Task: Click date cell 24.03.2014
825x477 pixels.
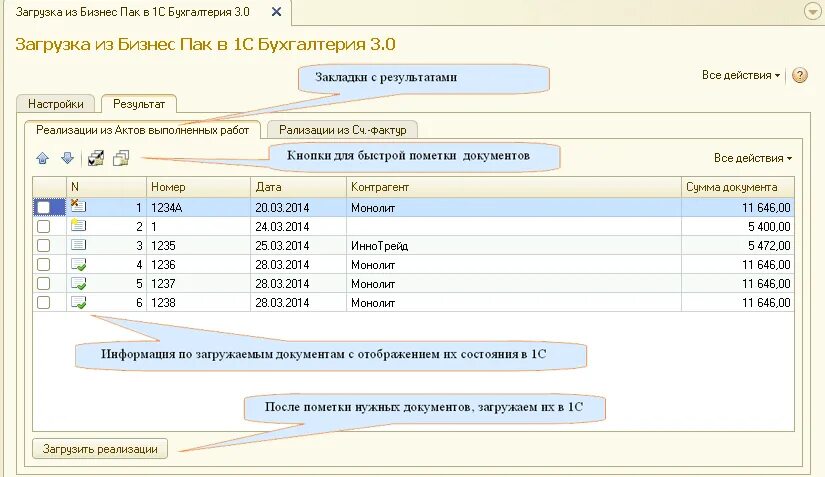Action: click(x=298, y=226)
